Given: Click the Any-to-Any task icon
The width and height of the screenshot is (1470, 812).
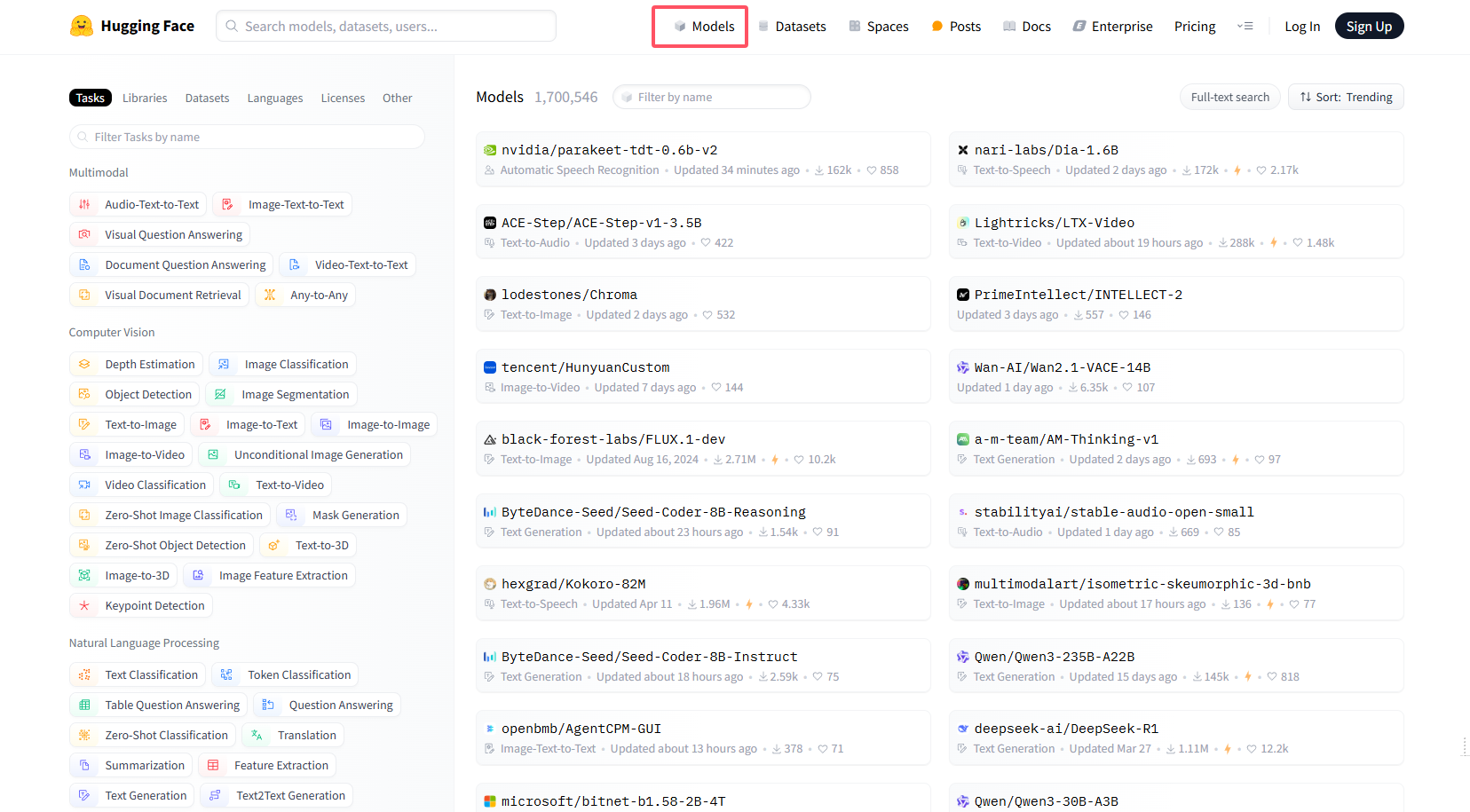Looking at the screenshot, I should [270, 295].
